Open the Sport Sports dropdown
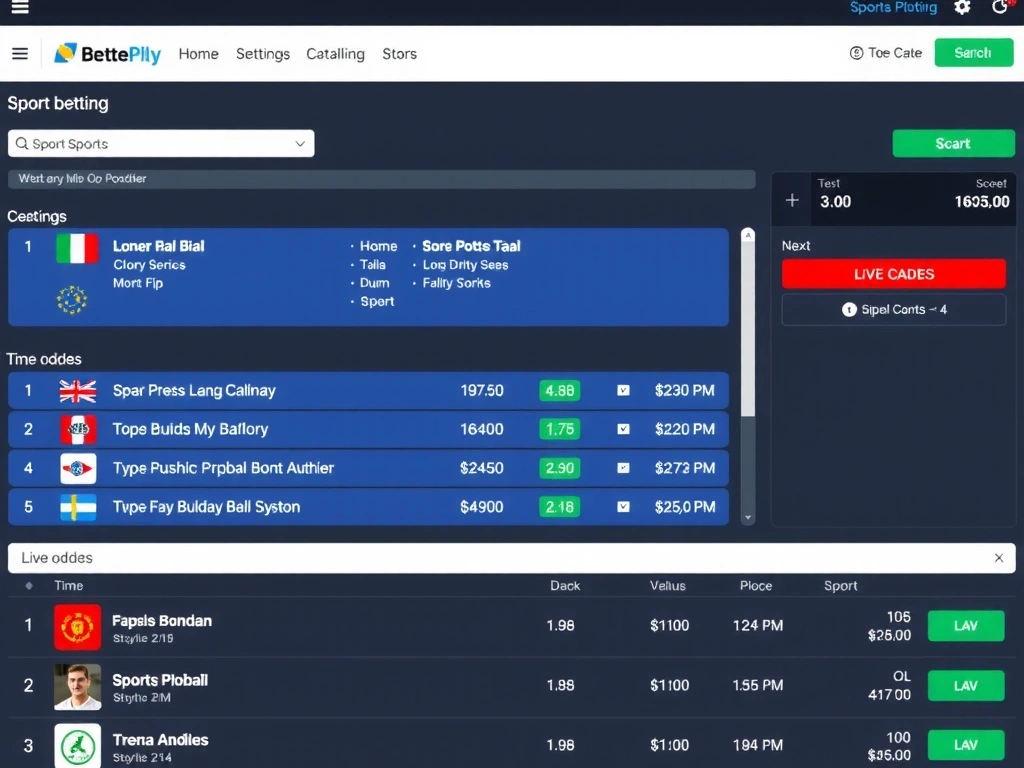Screen dimensions: 1024x768 click(160, 143)
